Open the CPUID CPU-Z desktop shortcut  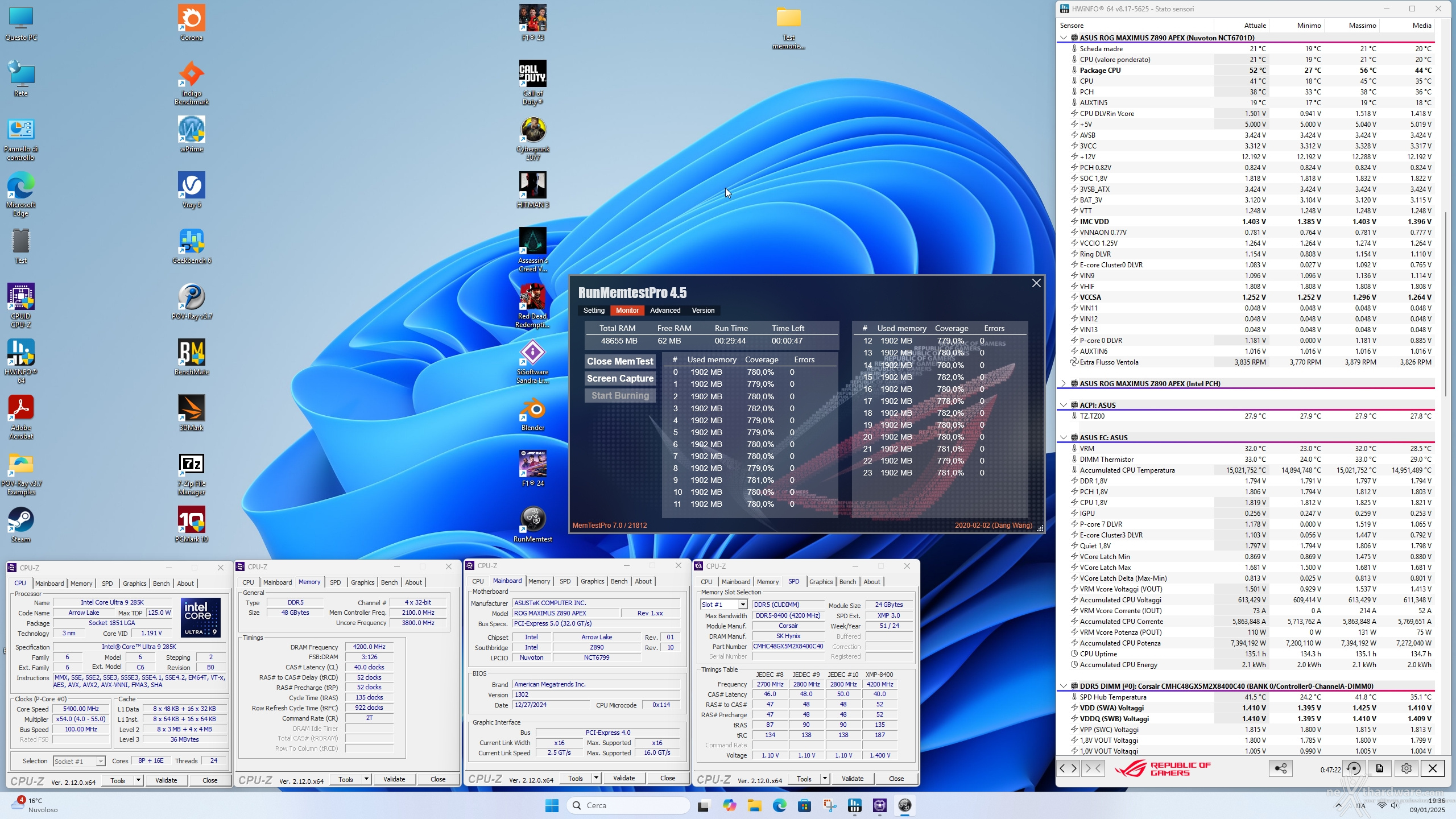(21, 306)
